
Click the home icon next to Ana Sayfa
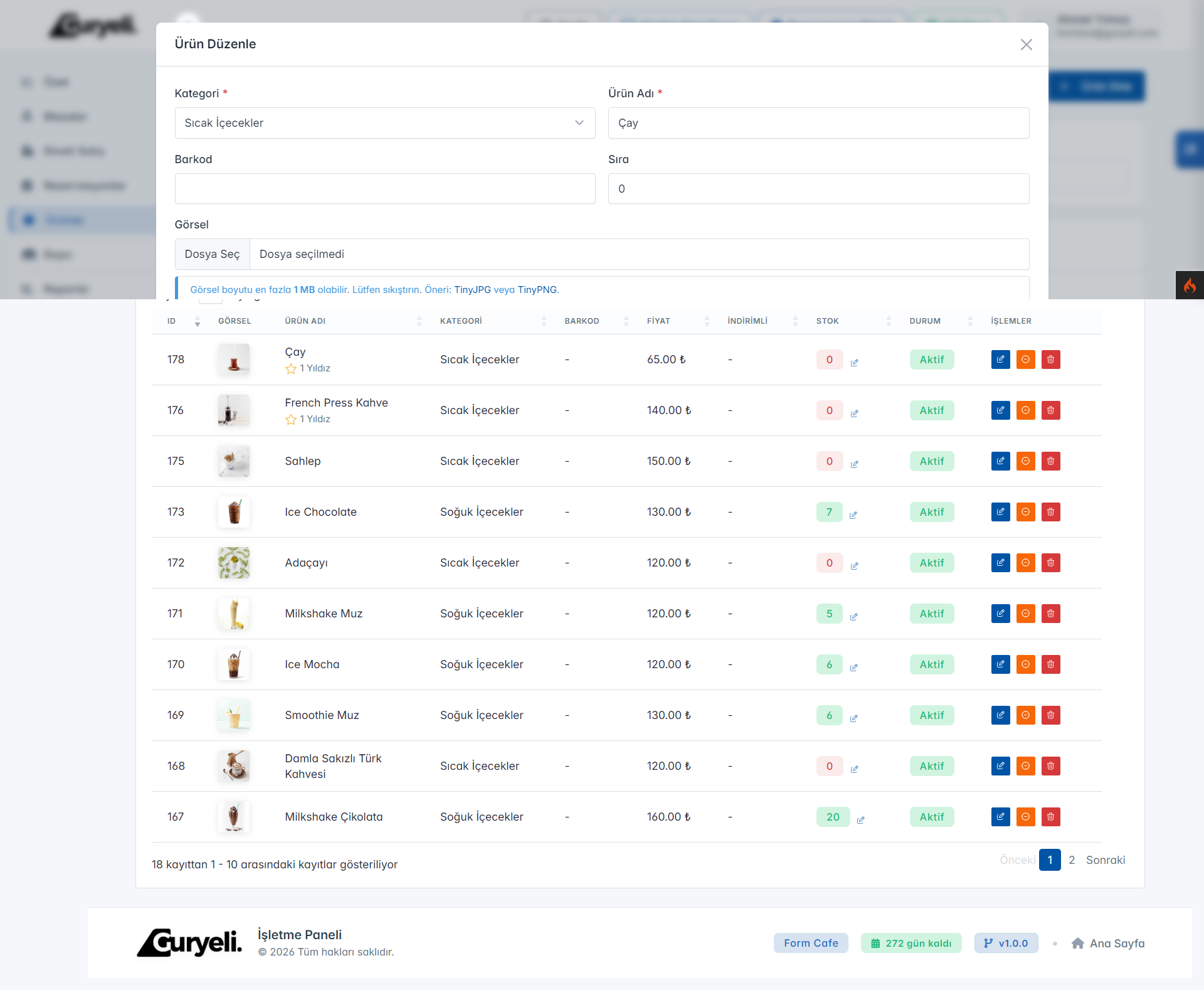(x=1077, y=943)
